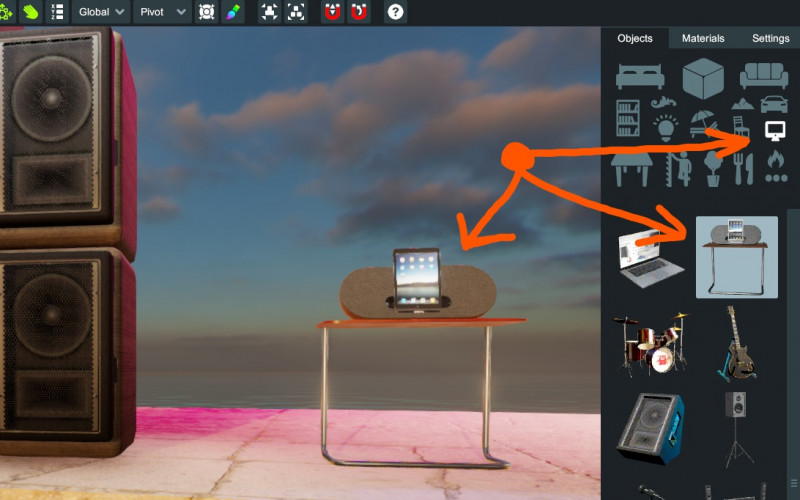800x500 pixels.
Task: Select the table category icon
Action: [632, 169]
